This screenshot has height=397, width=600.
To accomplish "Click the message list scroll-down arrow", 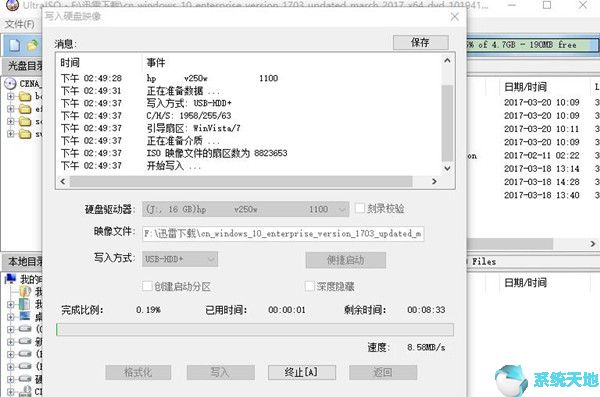I will 447,168.
